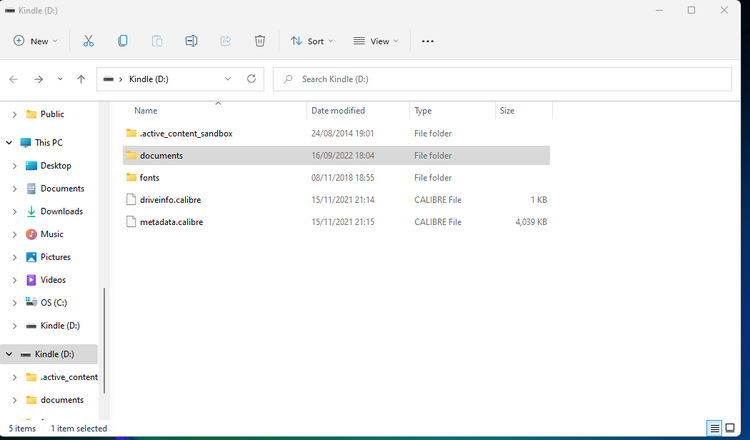Click the Copy icon in toolbar
This screenshot has width=750, height=440.
click(x=123, y=41)
